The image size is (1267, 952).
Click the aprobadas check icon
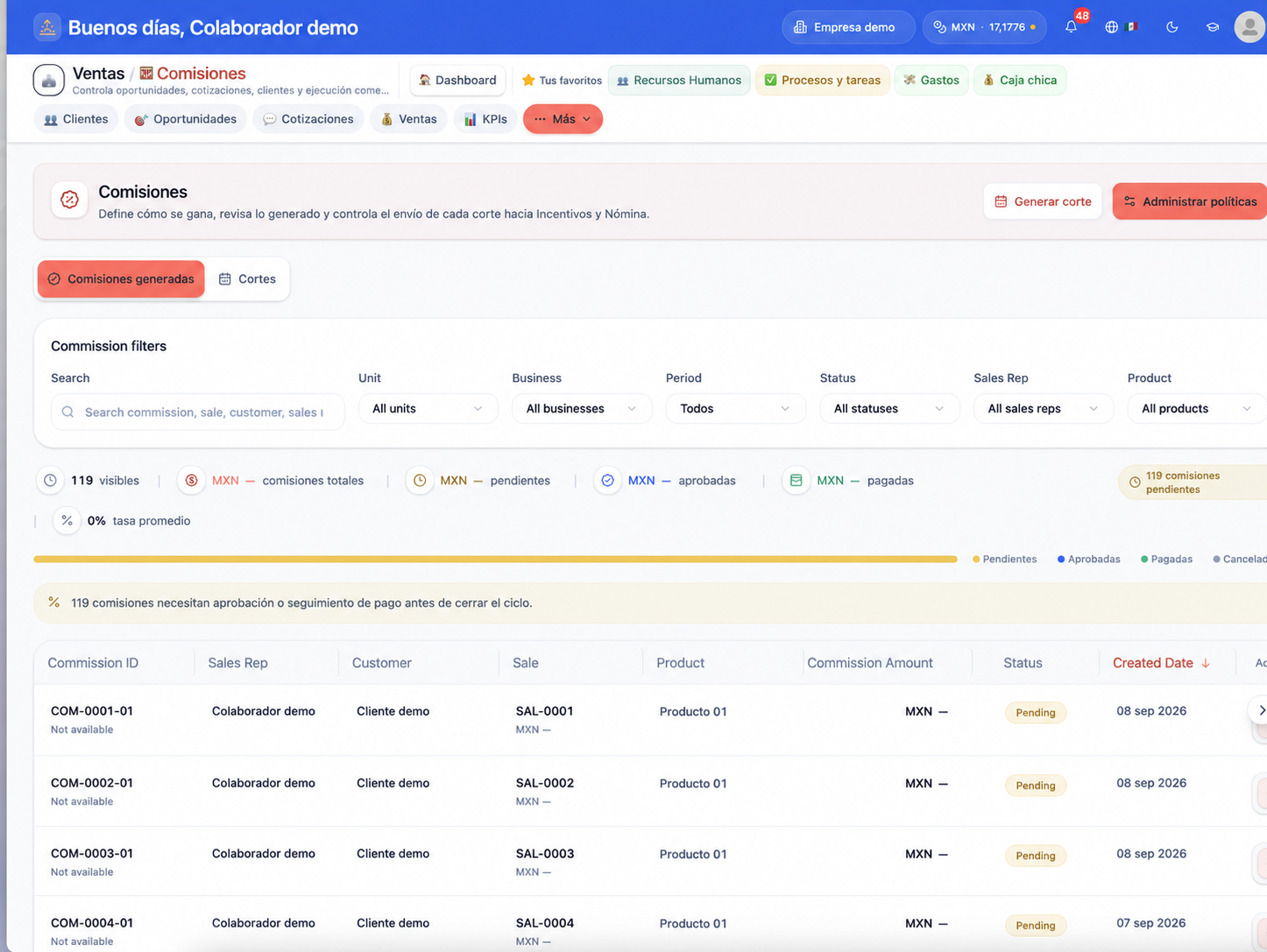click(x=607, y=480)
